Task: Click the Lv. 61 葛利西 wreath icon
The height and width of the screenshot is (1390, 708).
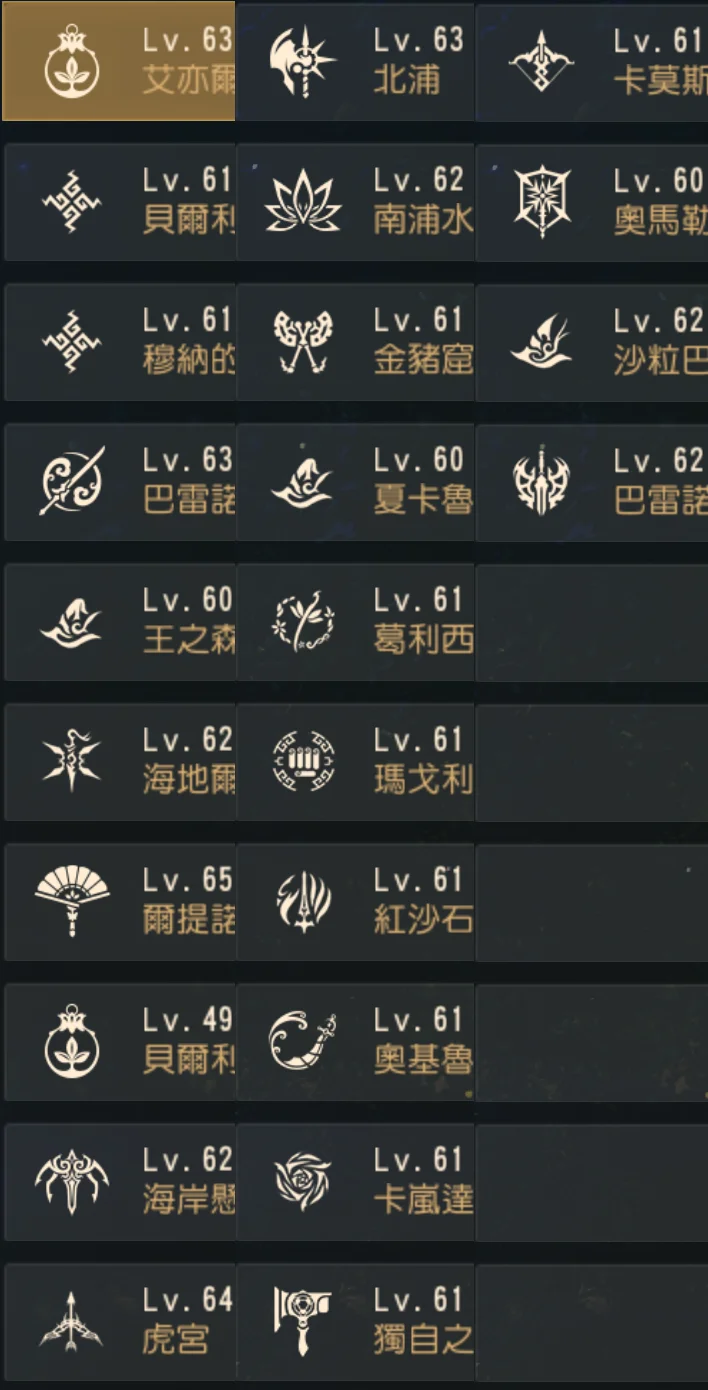Action: coord(303,622)
